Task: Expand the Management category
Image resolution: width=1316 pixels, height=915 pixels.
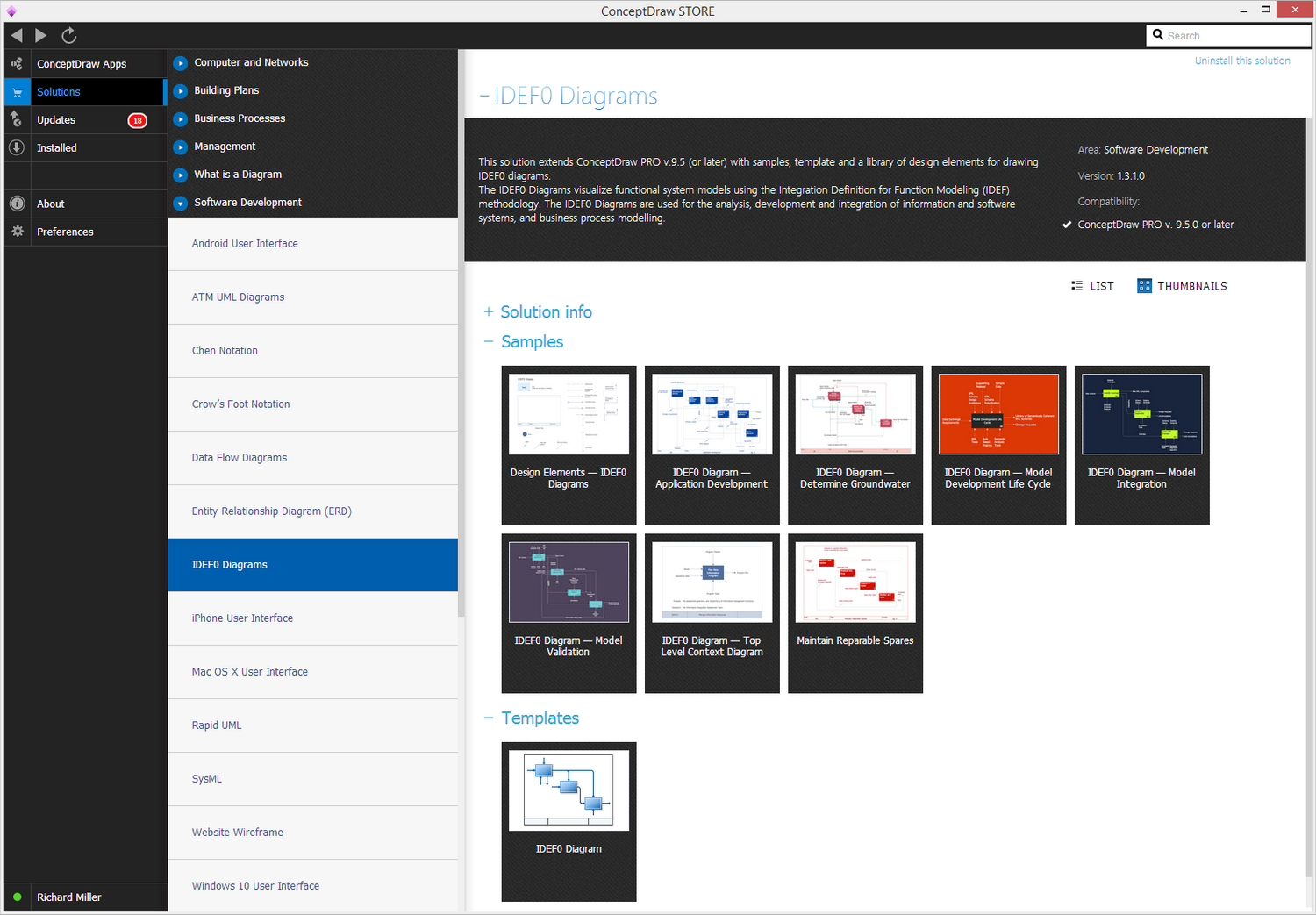Action: 181,147
